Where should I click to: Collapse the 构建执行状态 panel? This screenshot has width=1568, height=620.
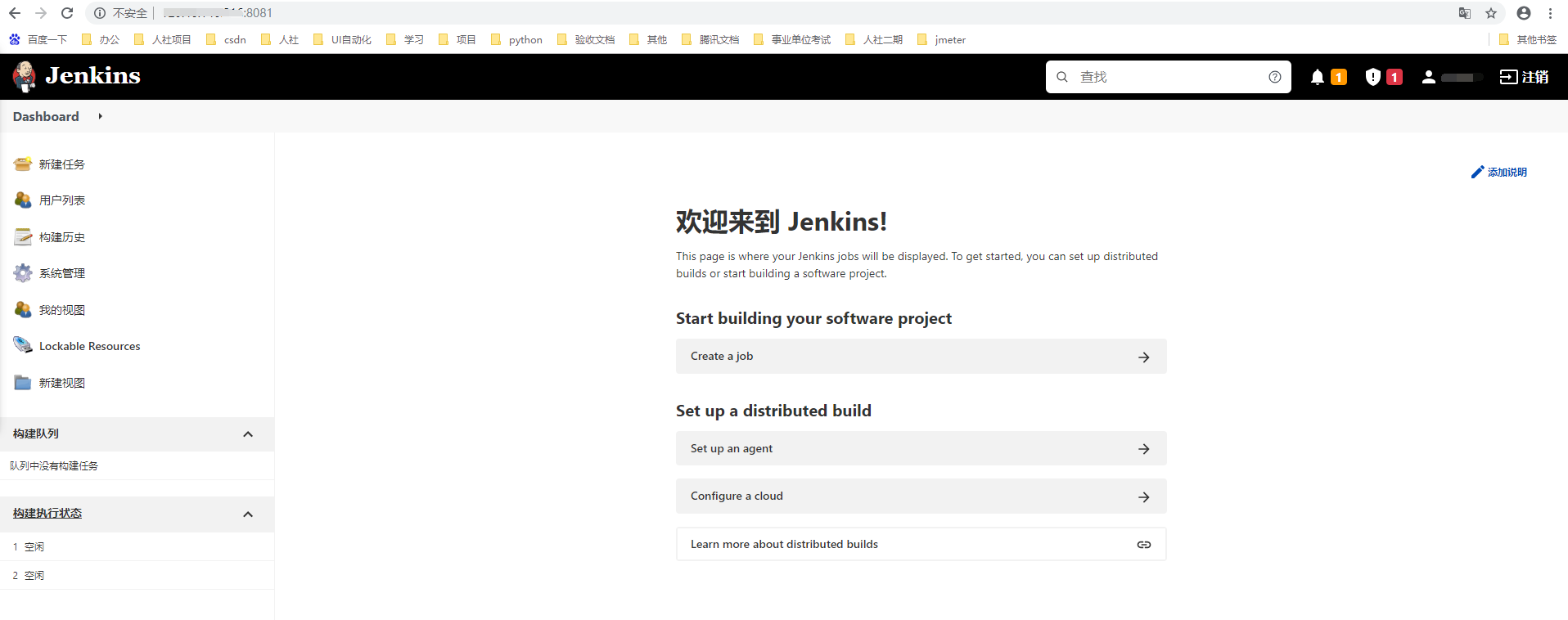tap(248, 514)
